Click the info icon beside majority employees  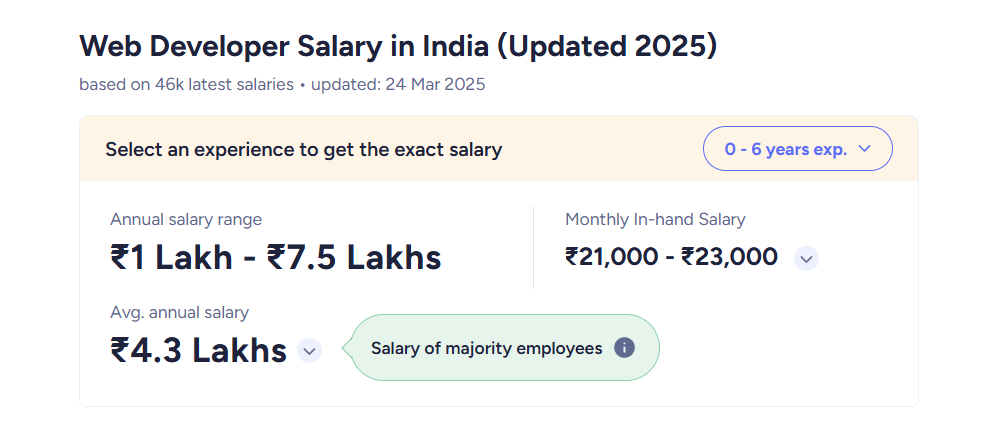(624, 348)
